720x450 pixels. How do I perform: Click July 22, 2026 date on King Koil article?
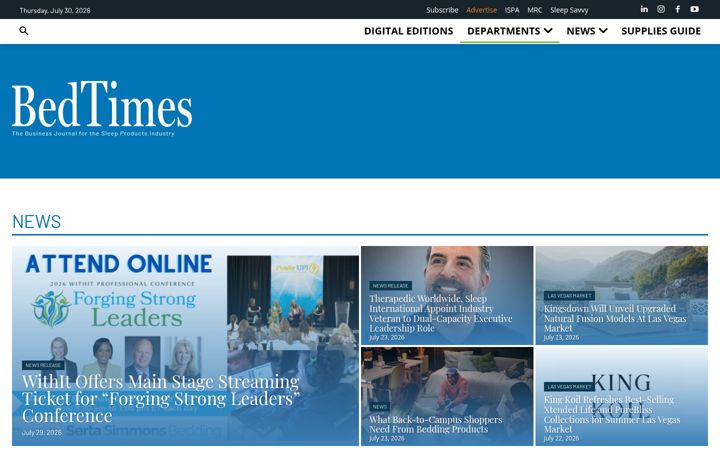562,439
